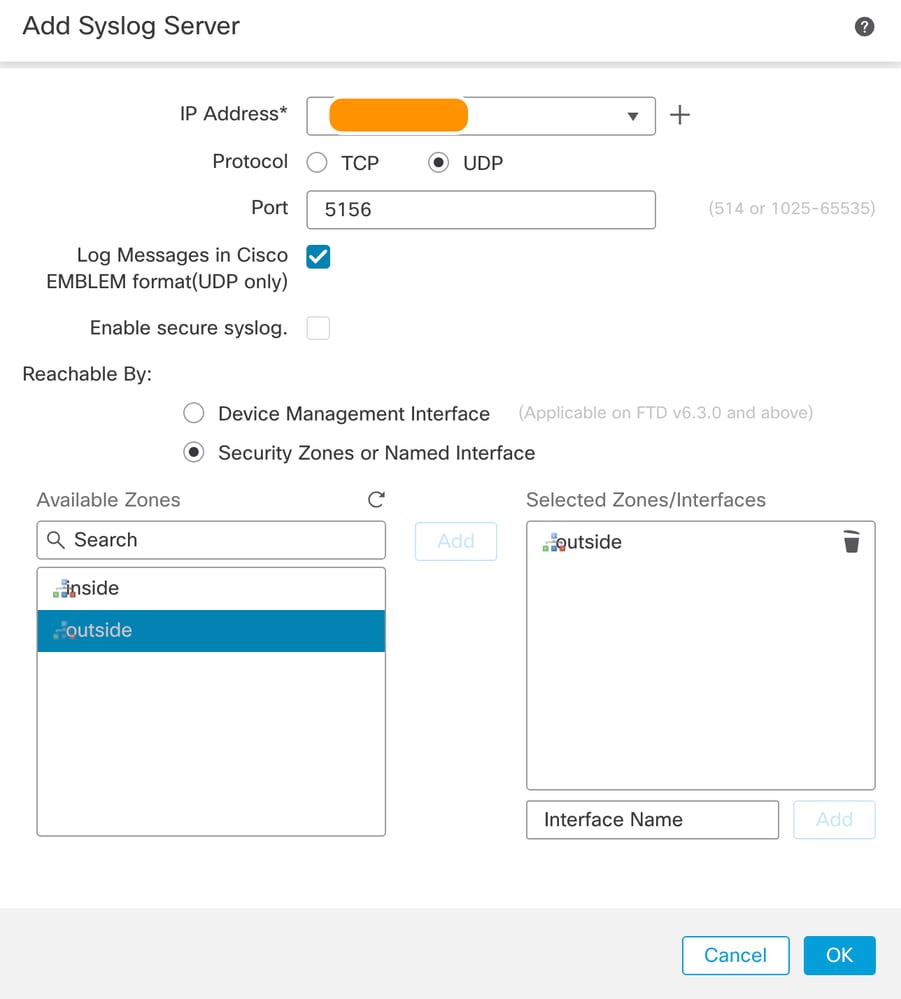Viewport: 901px width, 999px height.
Task: Click Add button beside Interface Name field
Action: click(834, 820)
